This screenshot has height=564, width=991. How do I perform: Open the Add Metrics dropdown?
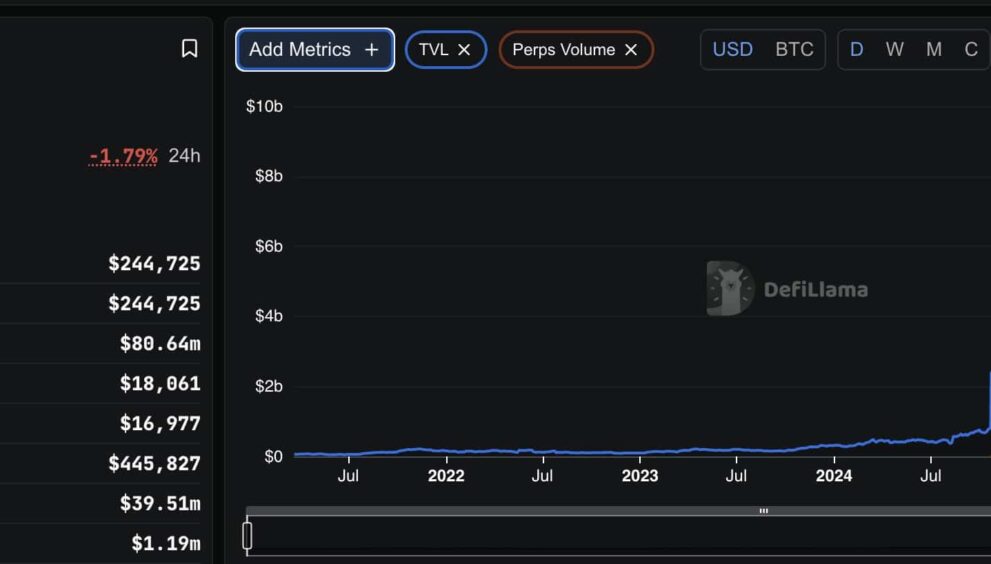click(315, 50)
